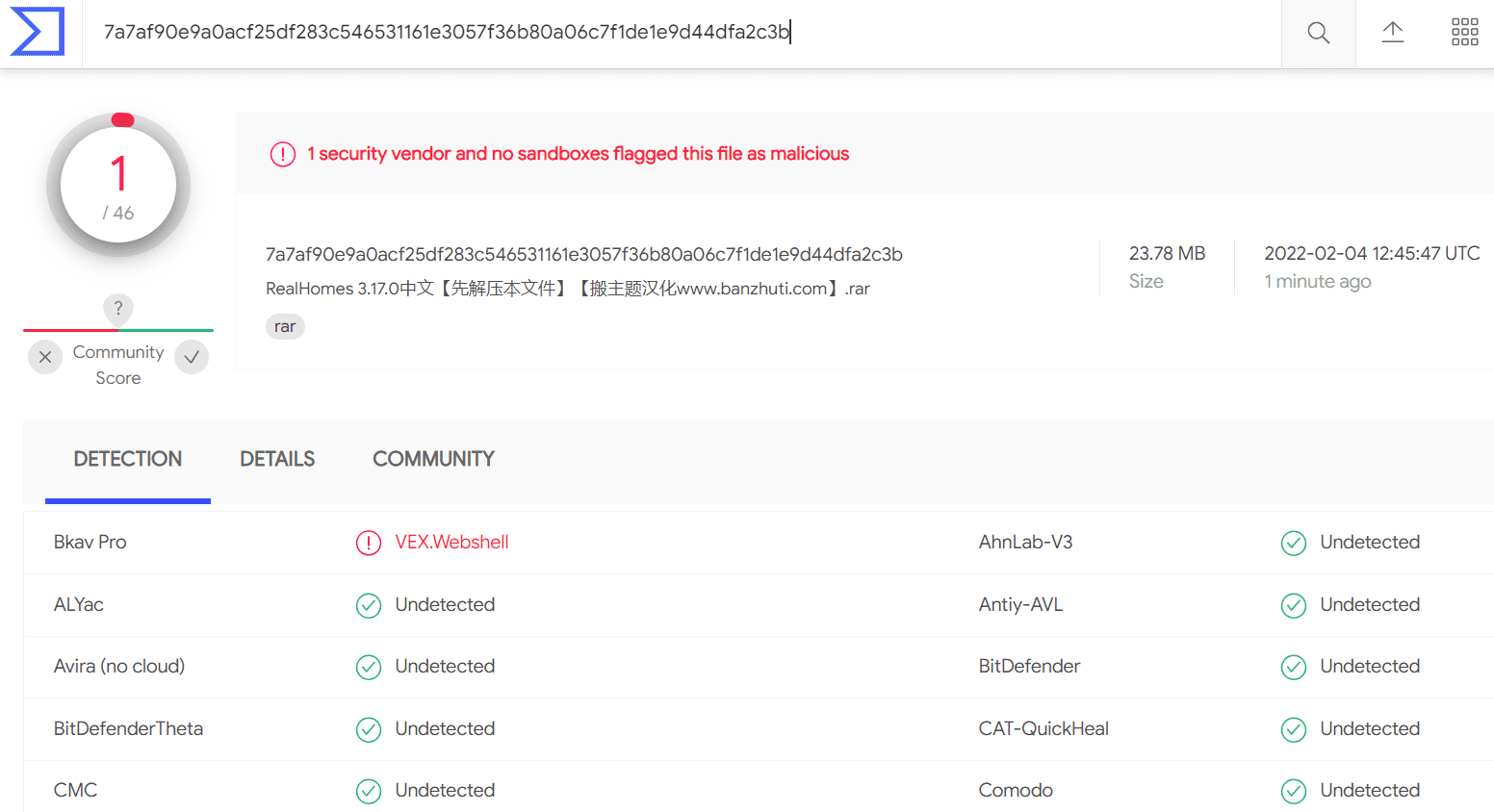Select the DETECTION tab
Viewport: 1494px width, 812px height.
click(128, 459)
